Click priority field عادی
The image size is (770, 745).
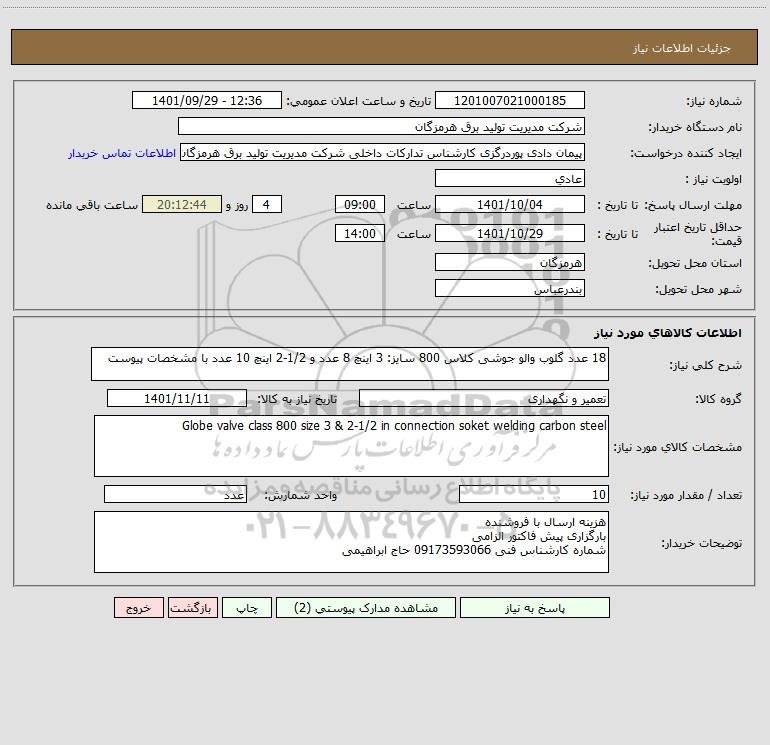pos(510,178)
